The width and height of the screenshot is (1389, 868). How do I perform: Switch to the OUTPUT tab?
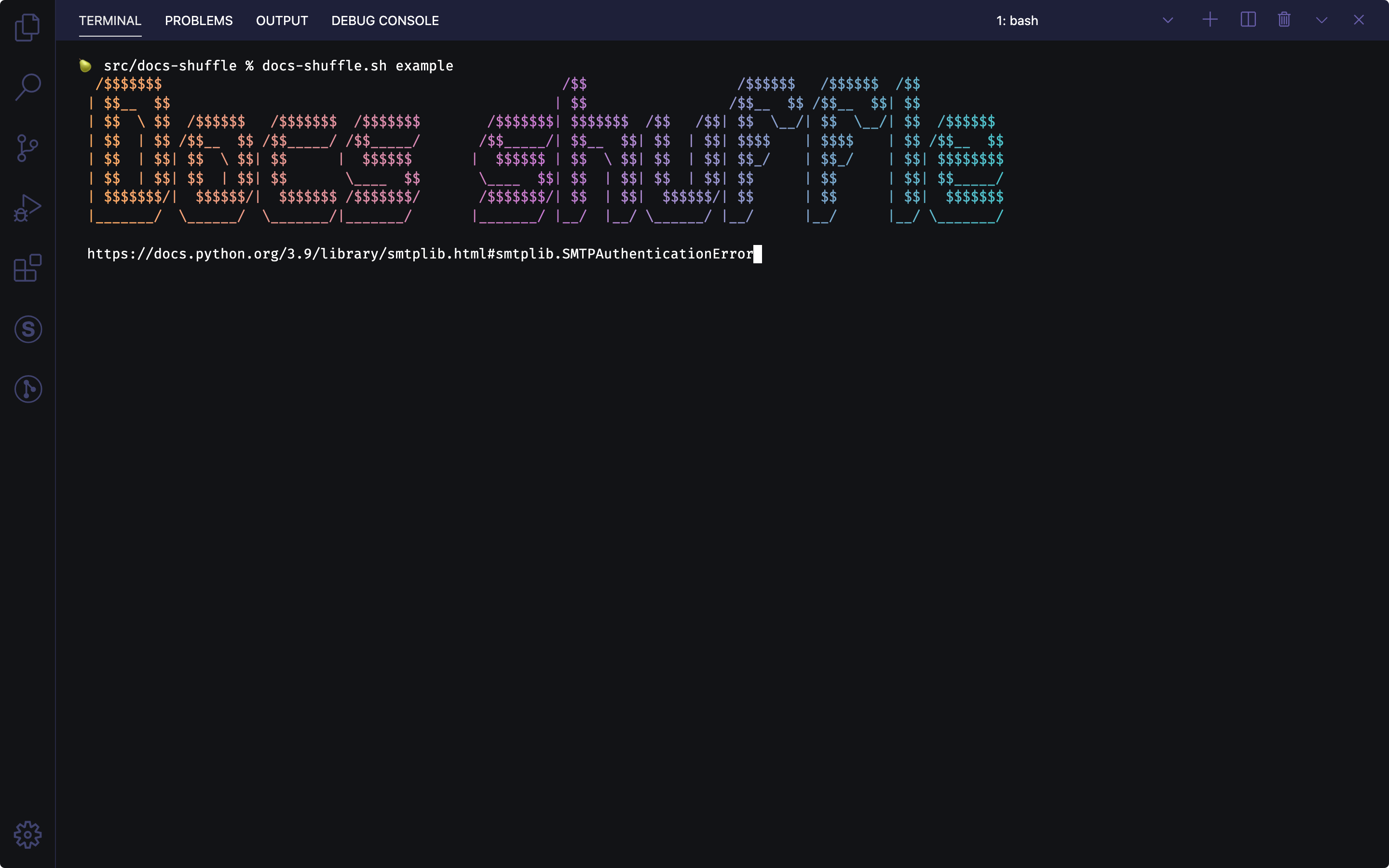point(282,21)
